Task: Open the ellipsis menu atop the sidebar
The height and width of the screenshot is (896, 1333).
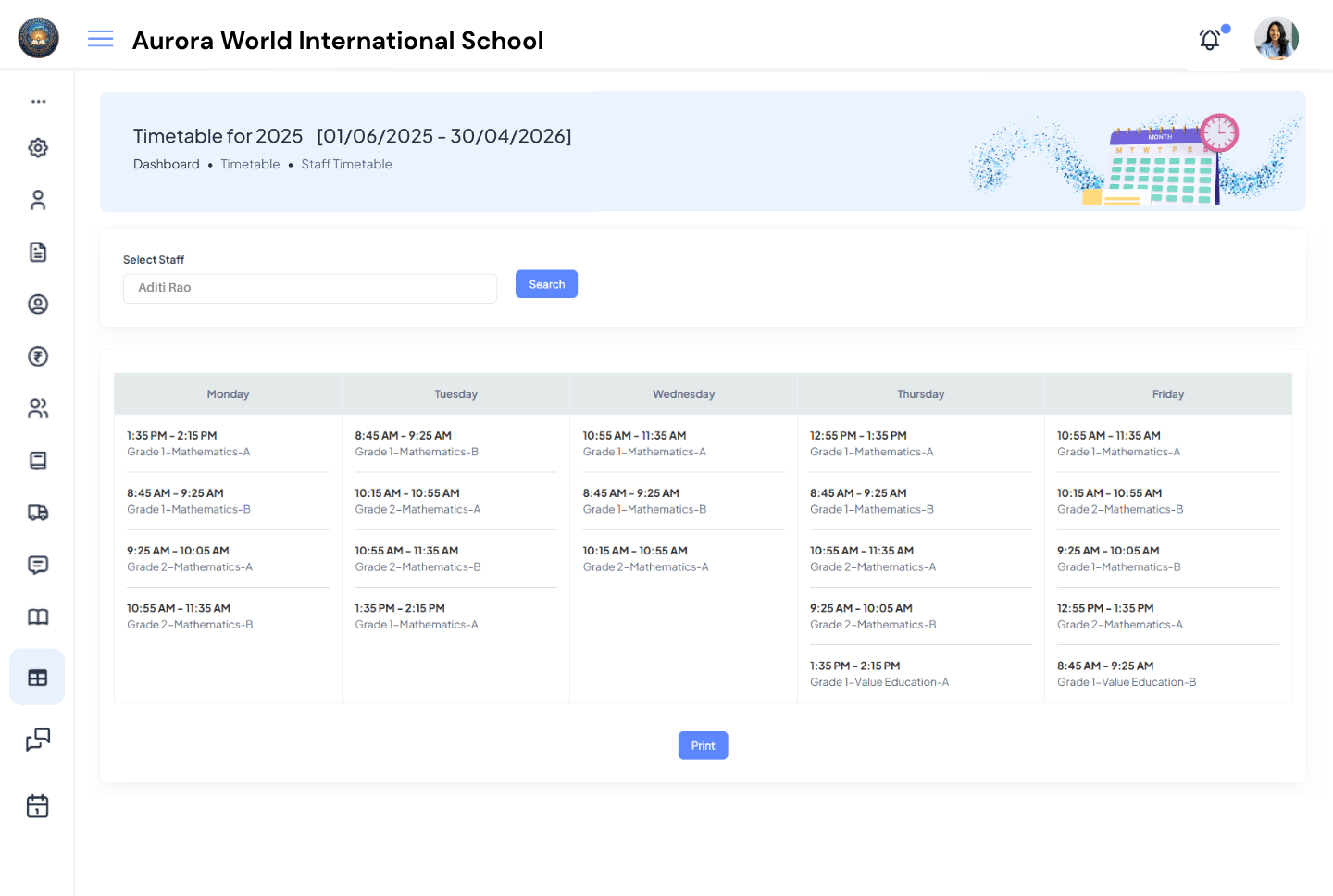Action: [x=37, y=102]
